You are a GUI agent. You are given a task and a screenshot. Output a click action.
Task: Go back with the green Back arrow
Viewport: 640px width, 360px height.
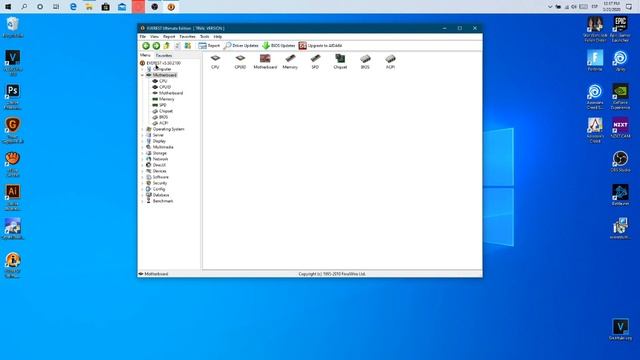coord(146,46)
